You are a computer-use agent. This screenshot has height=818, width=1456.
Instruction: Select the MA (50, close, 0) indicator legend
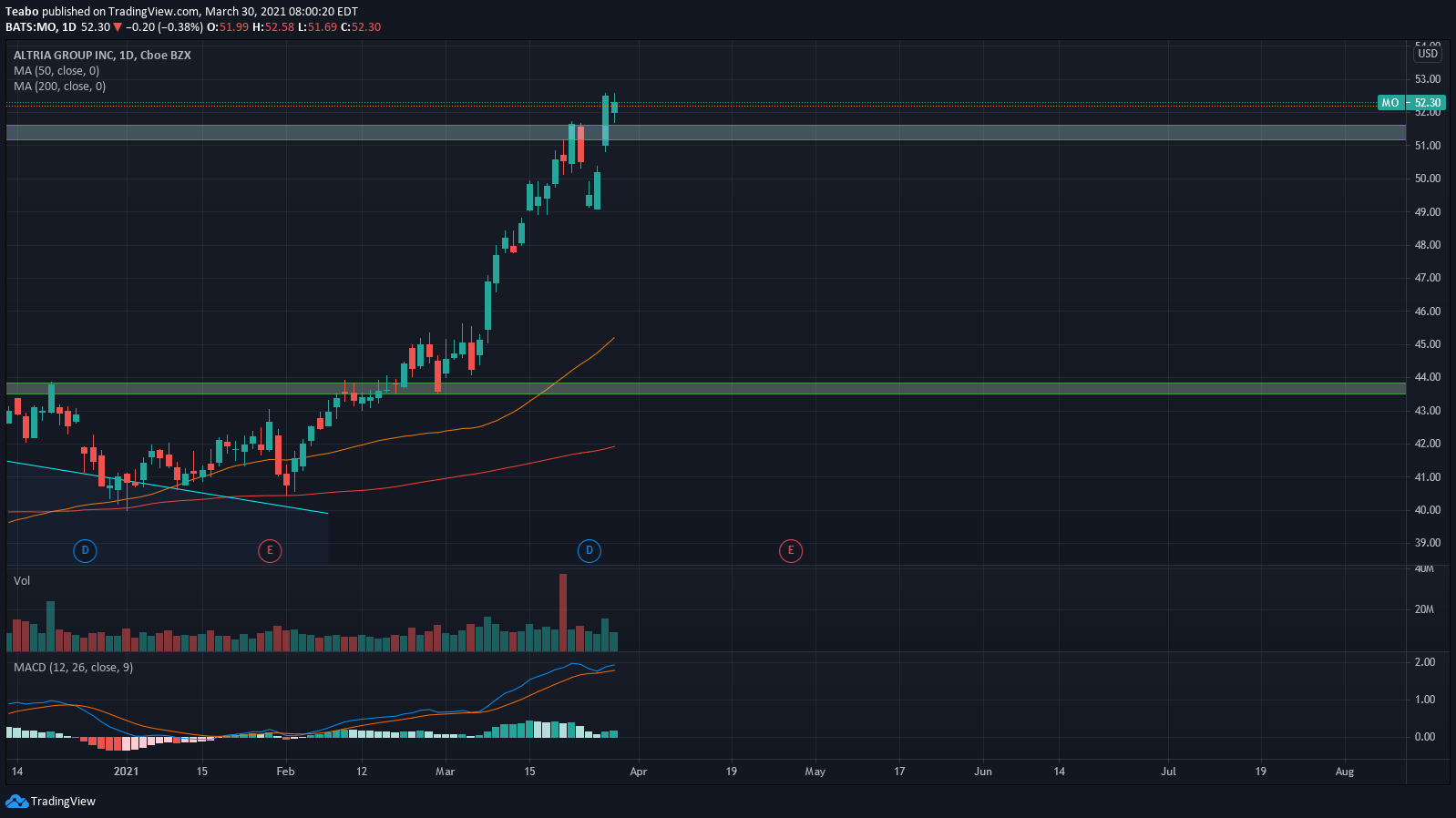(x=56, y=70)
